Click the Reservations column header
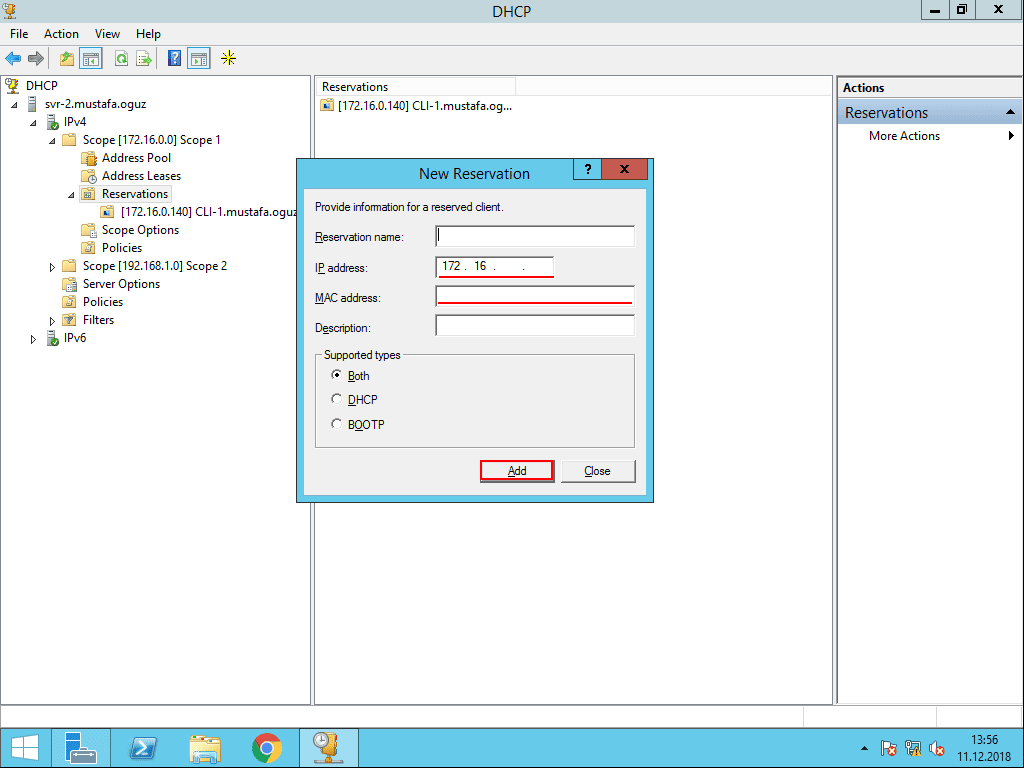This screenshot has height=768, width=1024. point(417,87)
